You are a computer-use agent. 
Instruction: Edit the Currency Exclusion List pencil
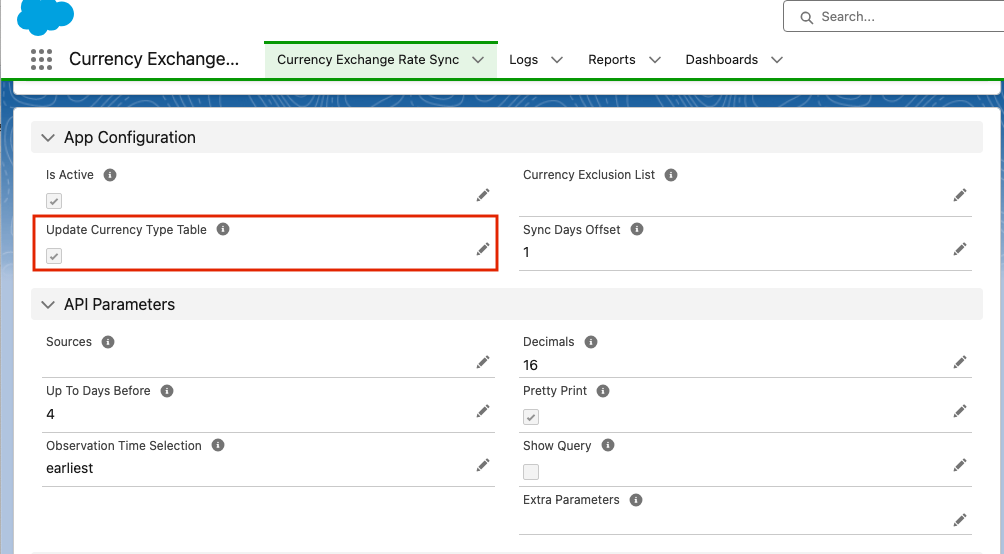point(960,195)
